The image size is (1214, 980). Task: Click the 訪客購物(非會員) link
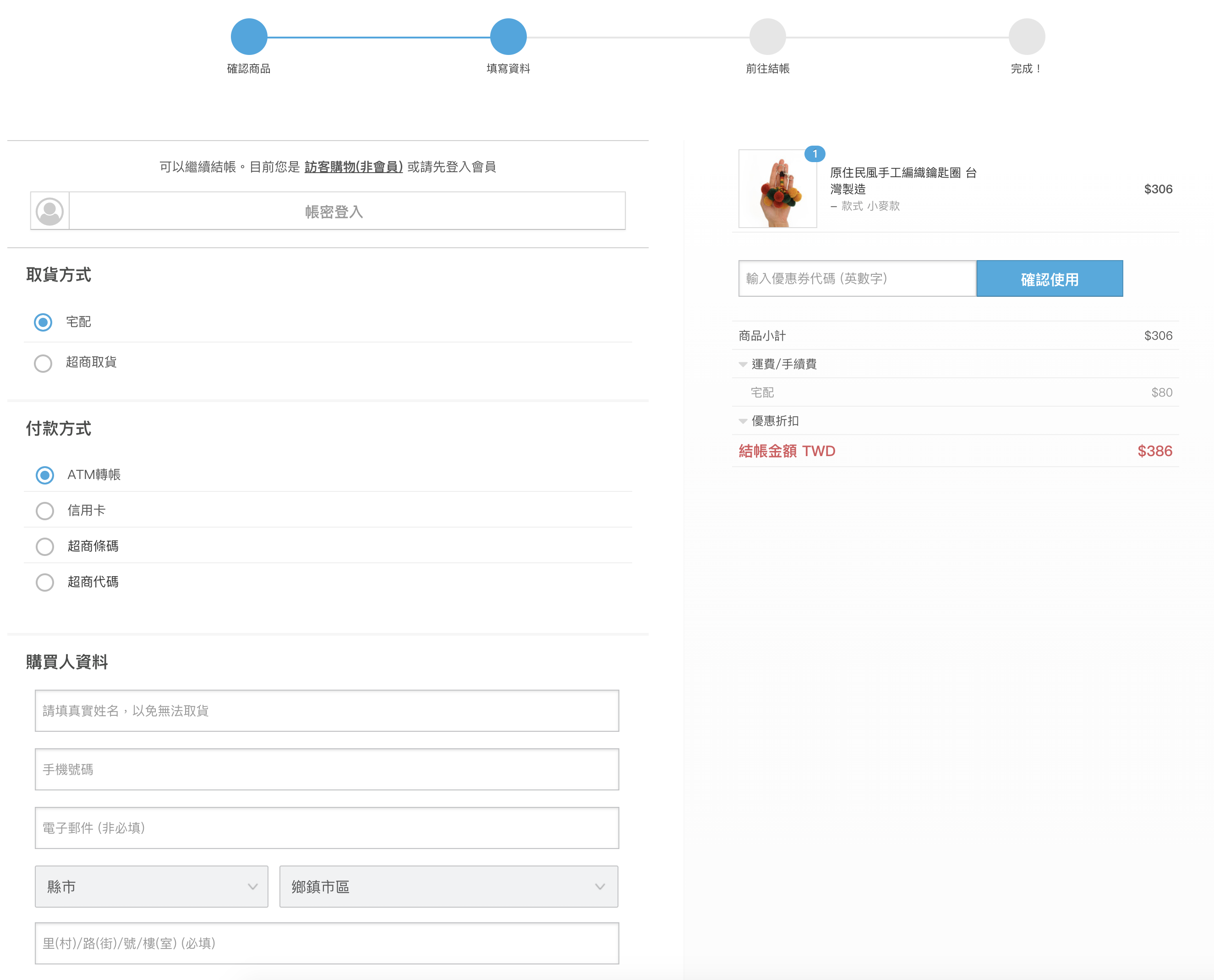point(354,167)
